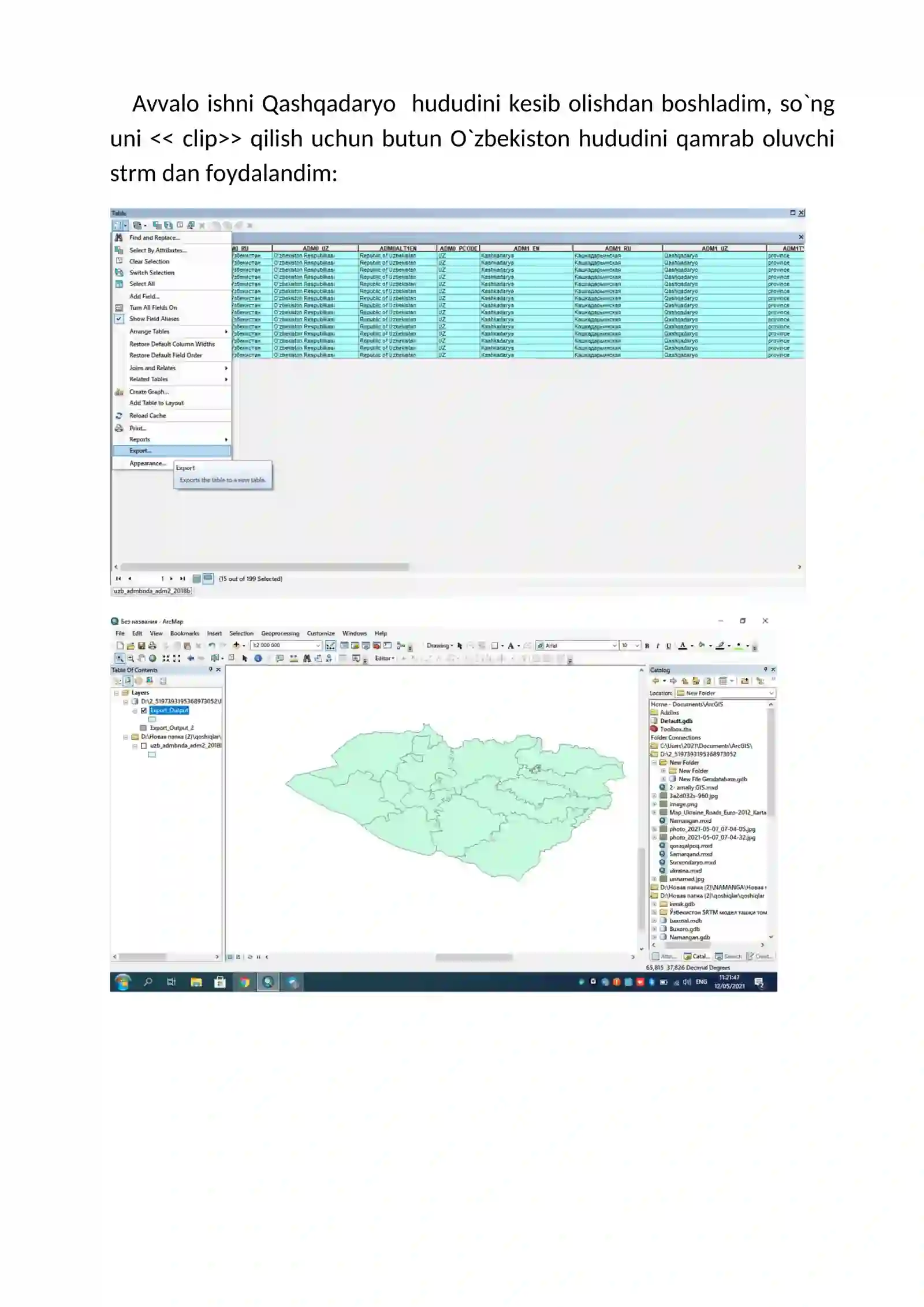Image resolution: width=924 pixels, height=1307 pixels.
Task: Click Toolbox.tbx in Catalog tree
Action: [x=676, y=729]
